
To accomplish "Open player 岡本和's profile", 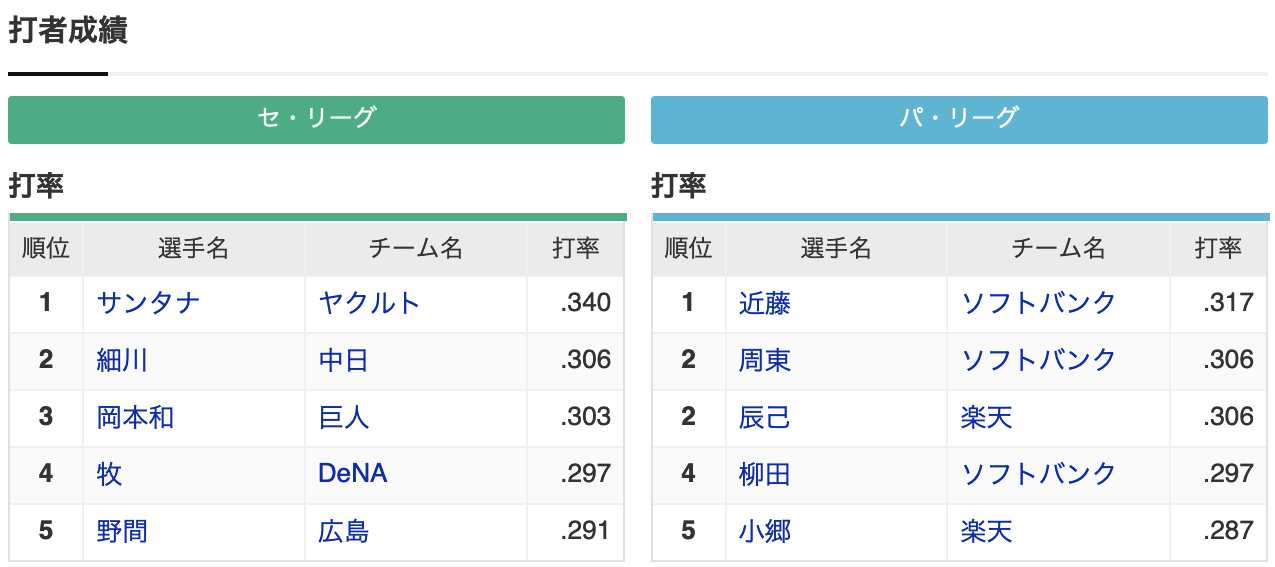I will (136, 417).
